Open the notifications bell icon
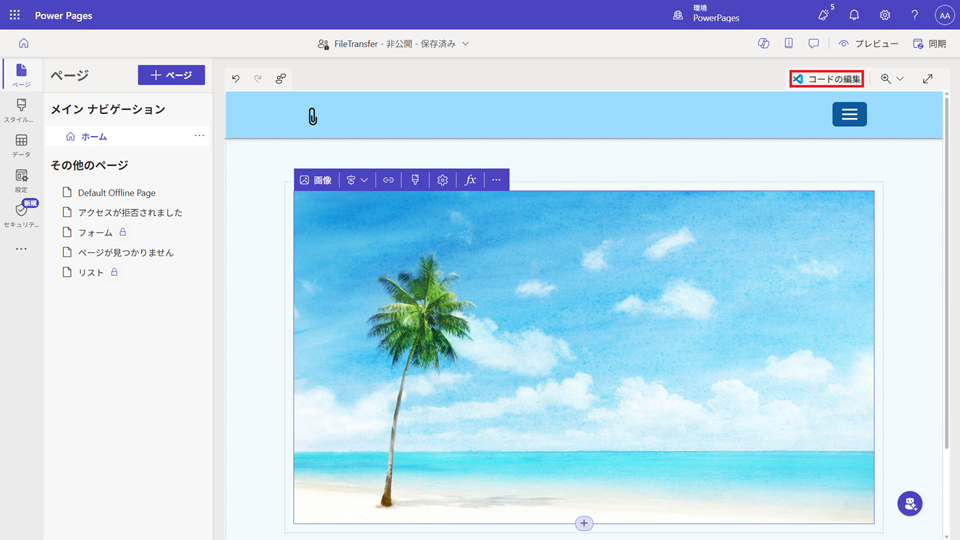The height and width of the screenshot is (540, 960). tap(854, 15)
